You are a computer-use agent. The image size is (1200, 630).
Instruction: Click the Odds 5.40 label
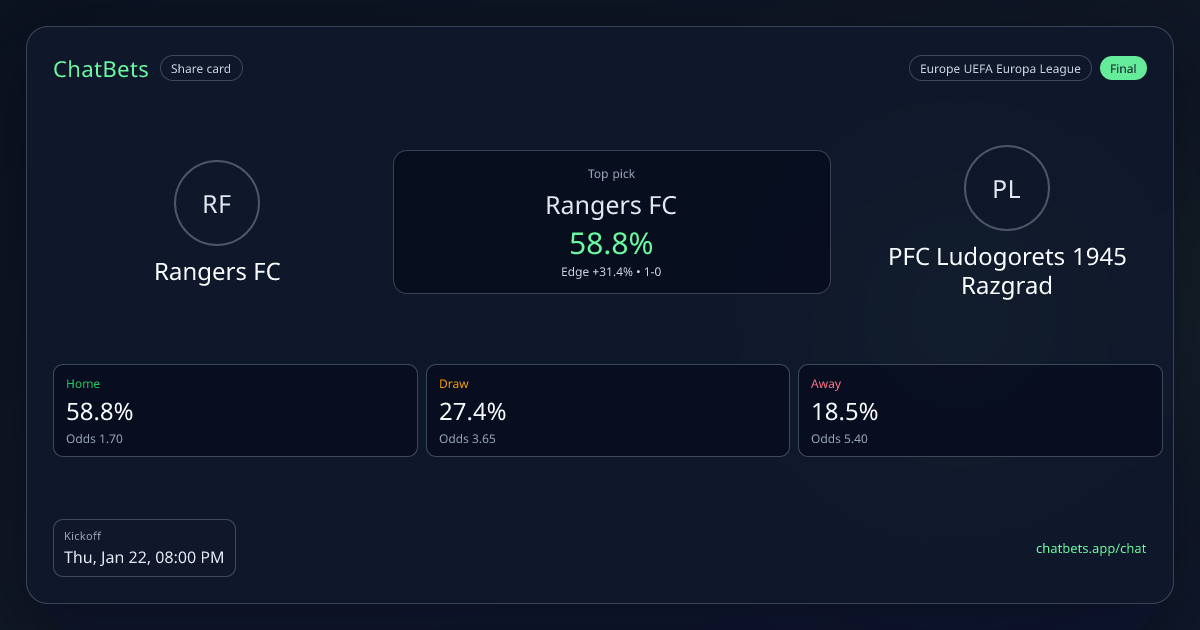coord(839,439)
